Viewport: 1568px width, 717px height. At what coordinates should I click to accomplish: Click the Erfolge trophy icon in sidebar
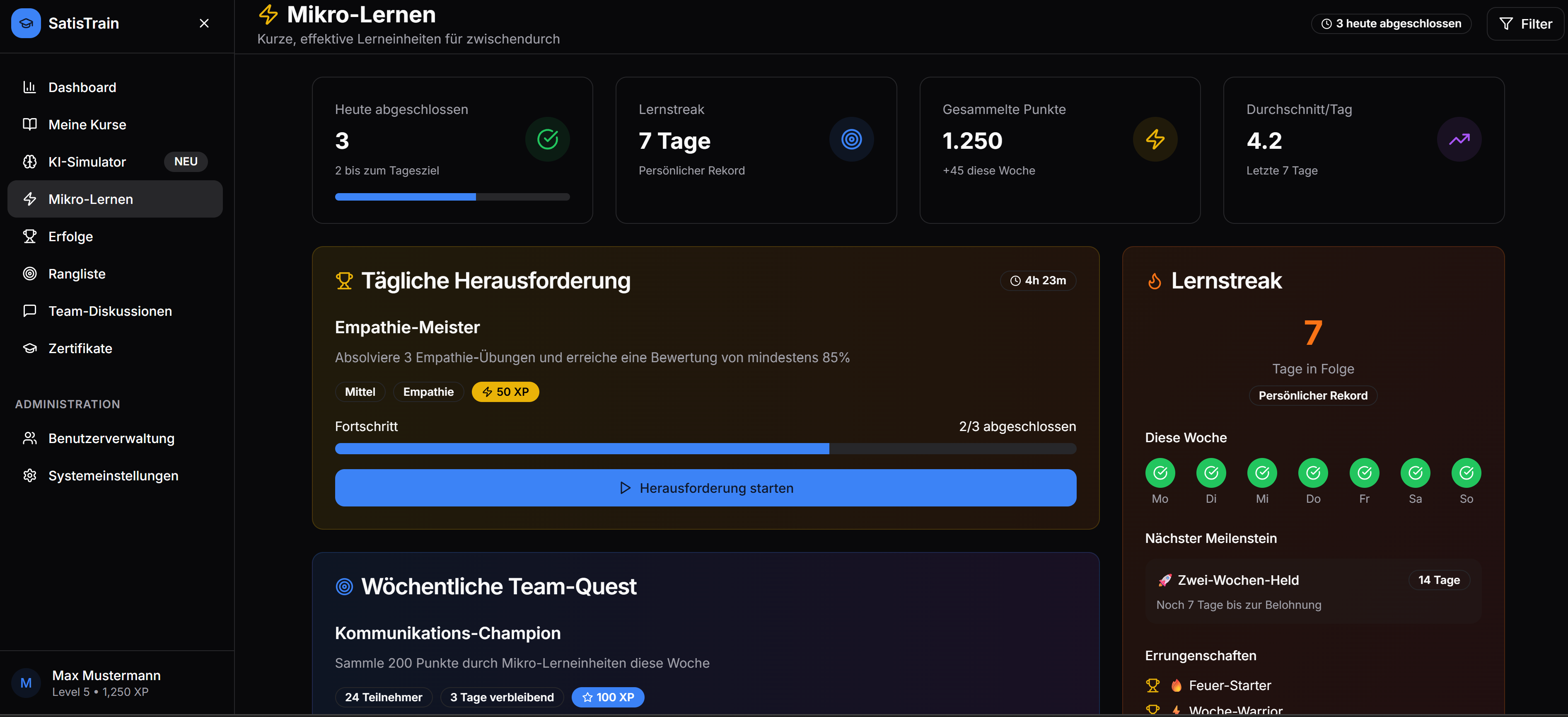29,236
